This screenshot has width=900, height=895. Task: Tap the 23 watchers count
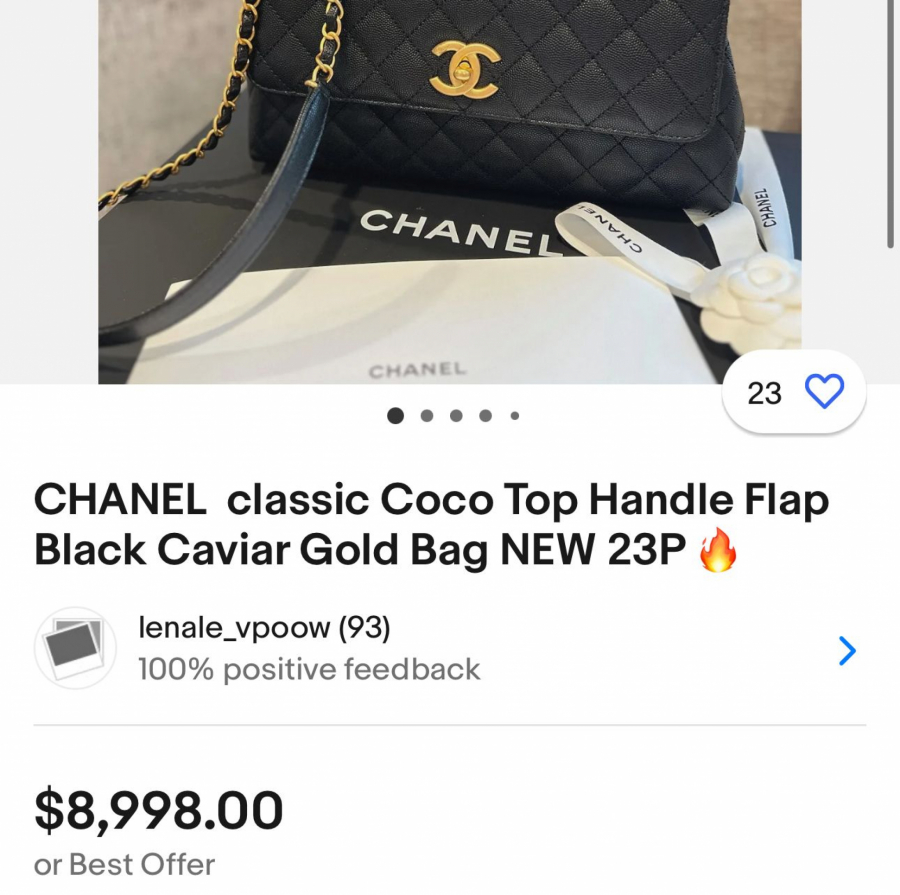pyautogui.click(x=764, y=393)
